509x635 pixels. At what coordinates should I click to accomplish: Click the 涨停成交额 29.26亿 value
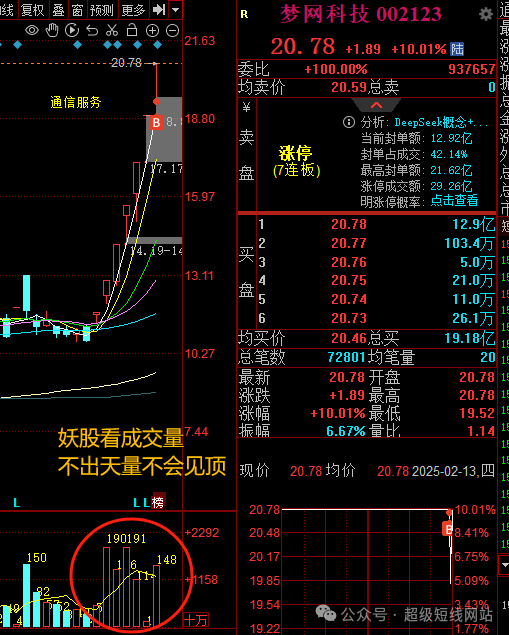tap(451, 186)
